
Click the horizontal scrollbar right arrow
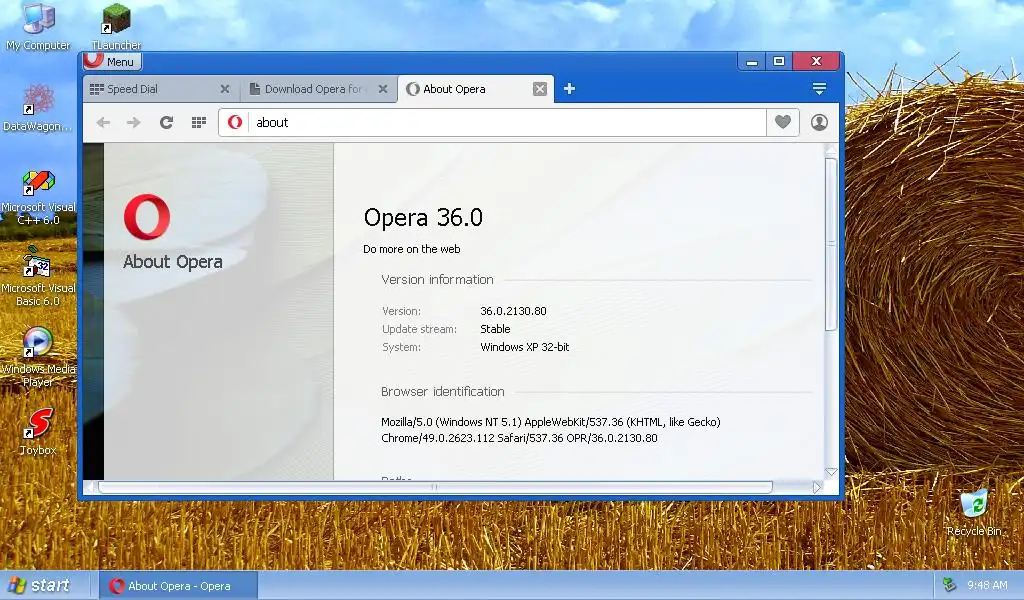(x=816, y=487)
